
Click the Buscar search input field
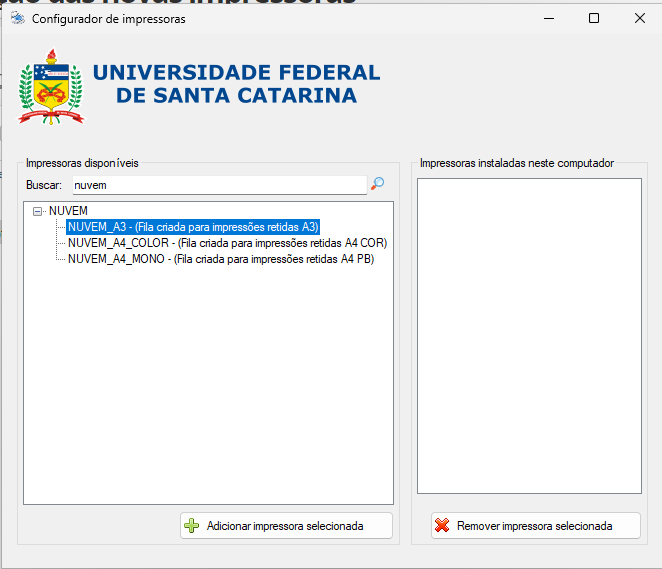point(220,185)
